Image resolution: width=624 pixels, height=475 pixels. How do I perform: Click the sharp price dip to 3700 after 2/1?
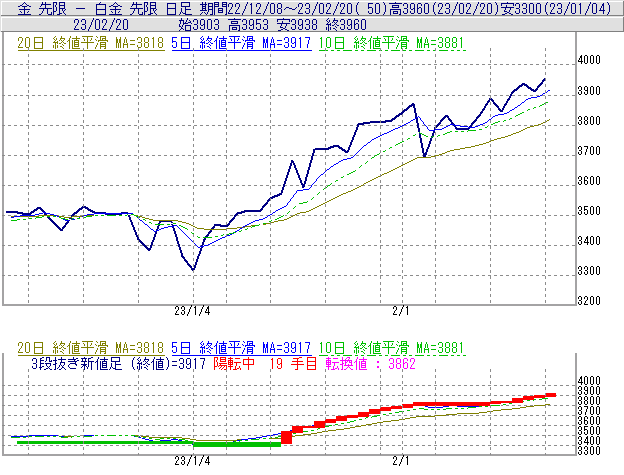click(425, 156)
